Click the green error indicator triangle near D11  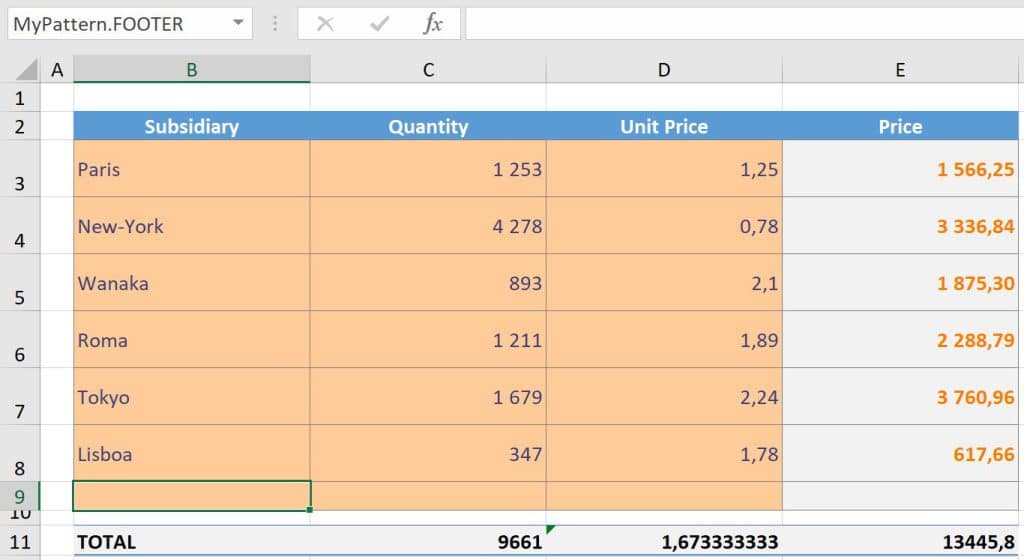tap(550, 529)
